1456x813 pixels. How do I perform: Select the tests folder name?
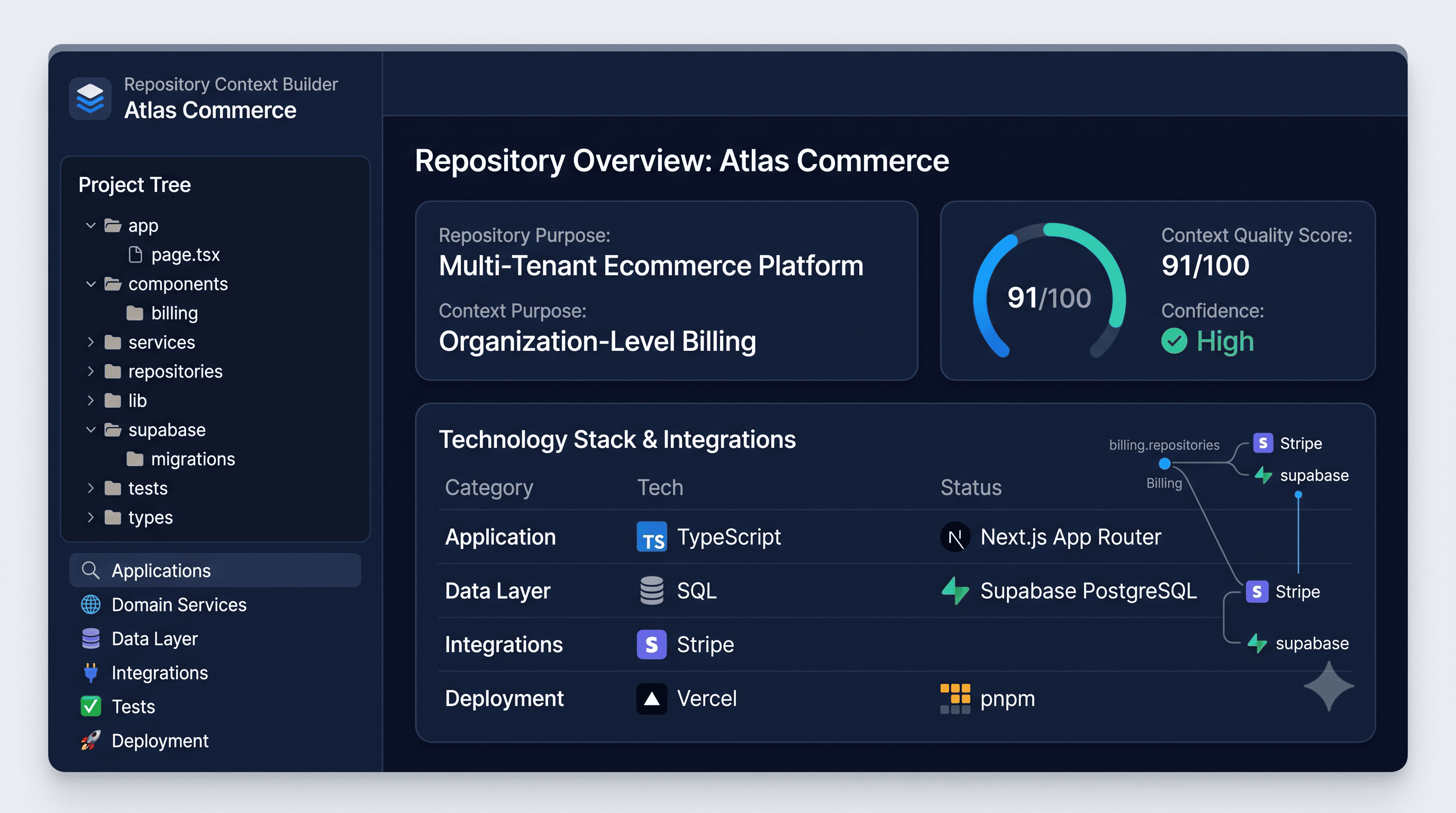click(148, 488)
